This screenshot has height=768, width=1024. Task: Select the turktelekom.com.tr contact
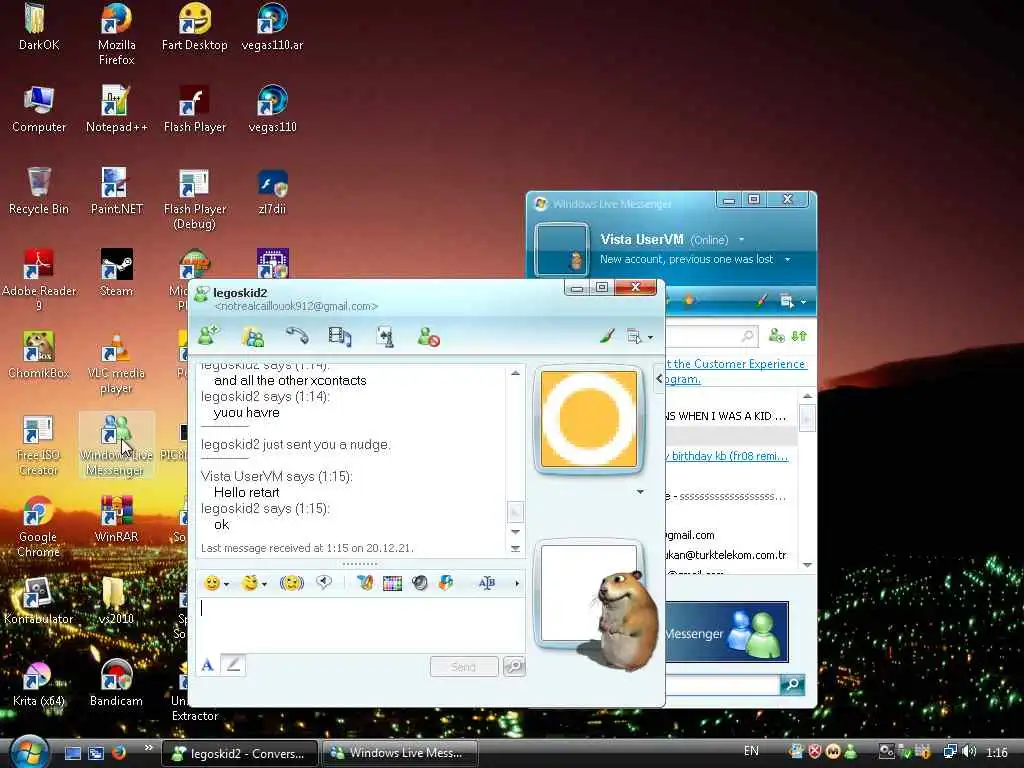tap(726, 554)
